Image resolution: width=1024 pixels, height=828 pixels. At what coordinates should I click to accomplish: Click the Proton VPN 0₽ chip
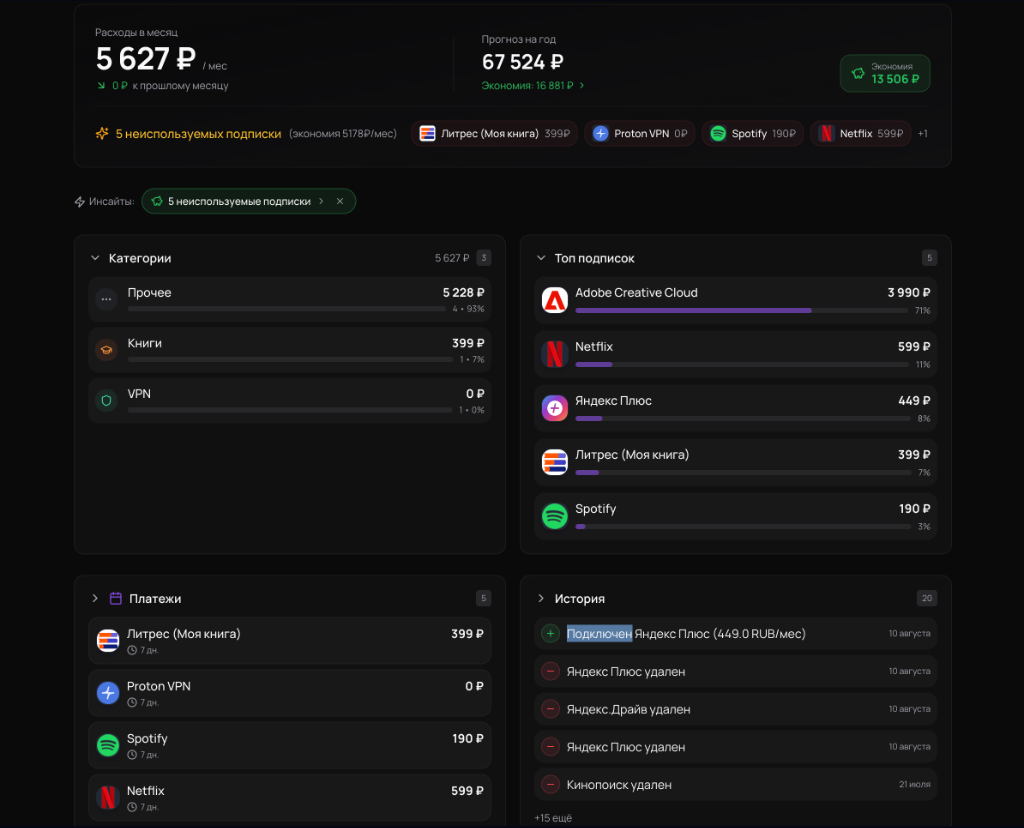click(639, 133)
